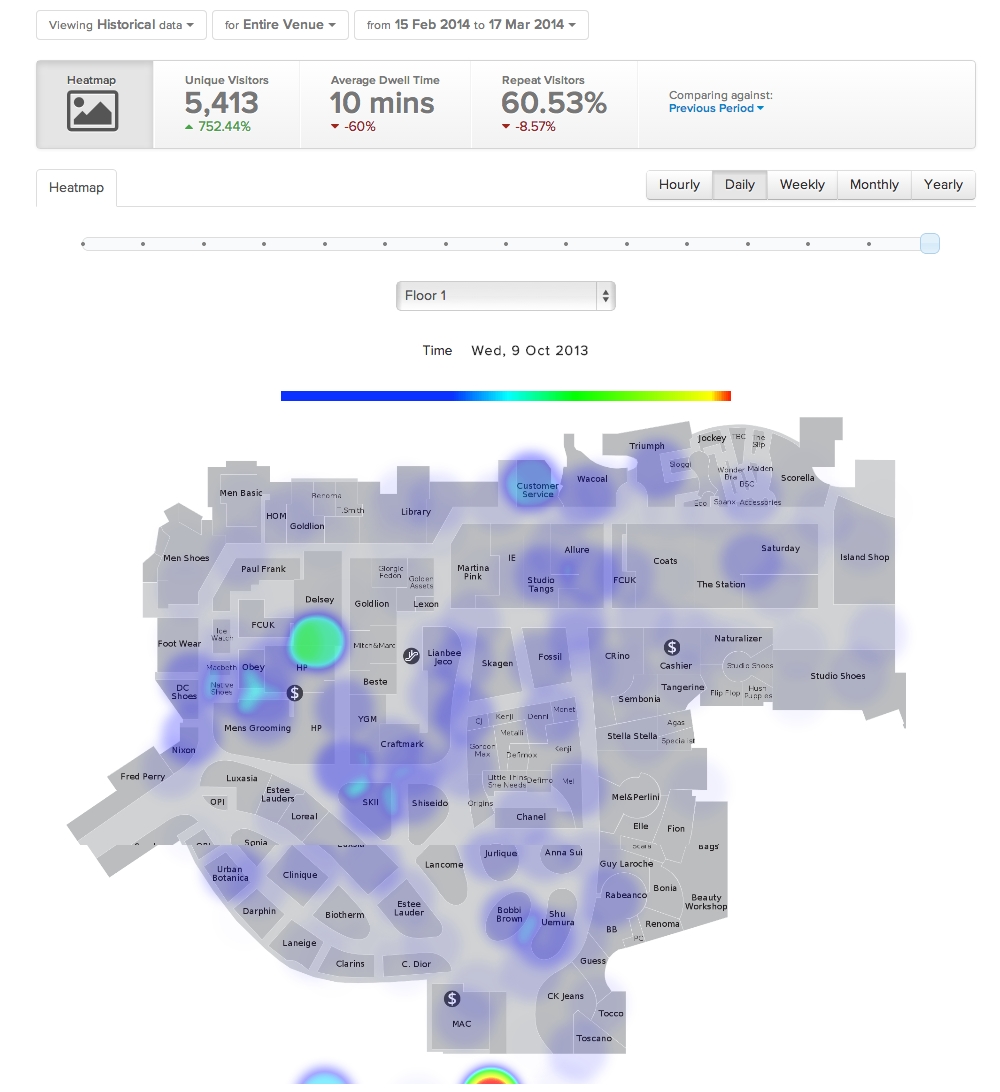Open the Repeat Visitors stat card
The image size is (1000, 1092).
tap(554, 104)
